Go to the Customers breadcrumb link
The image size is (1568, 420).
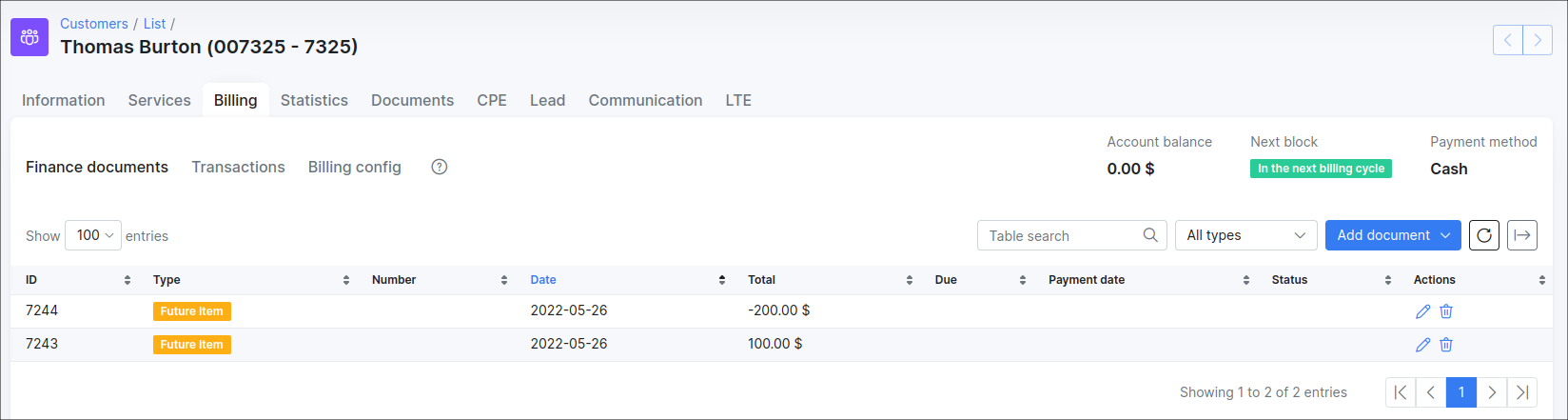(94, 24)
